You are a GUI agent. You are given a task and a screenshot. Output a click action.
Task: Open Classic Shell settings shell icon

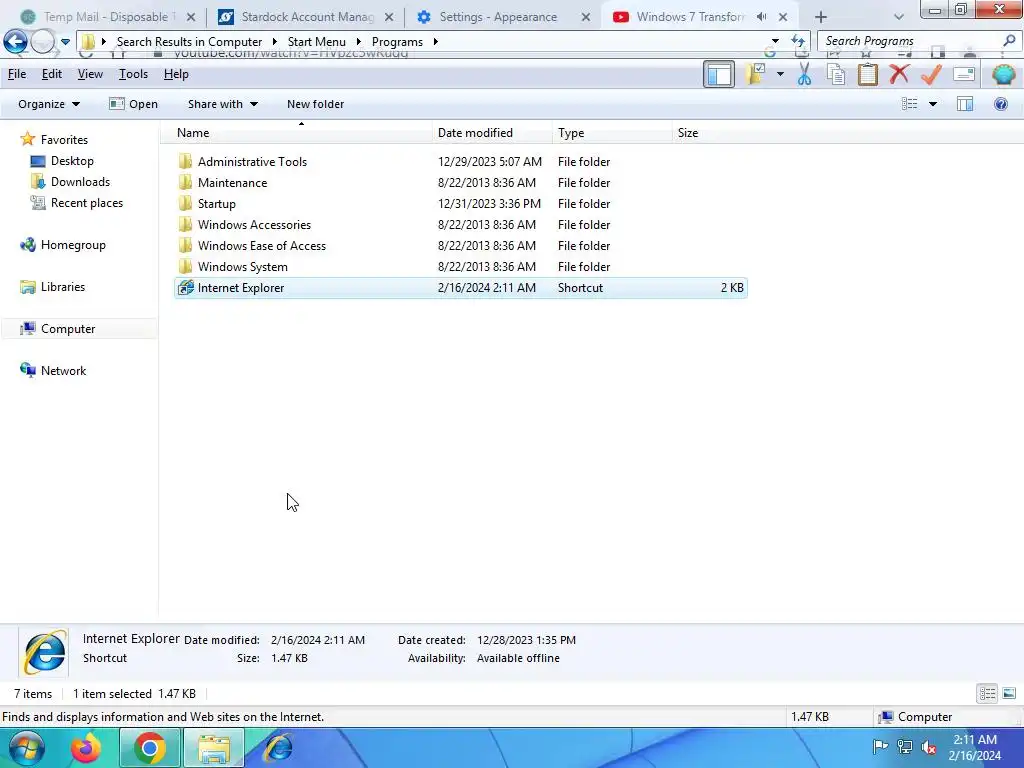1003,74
